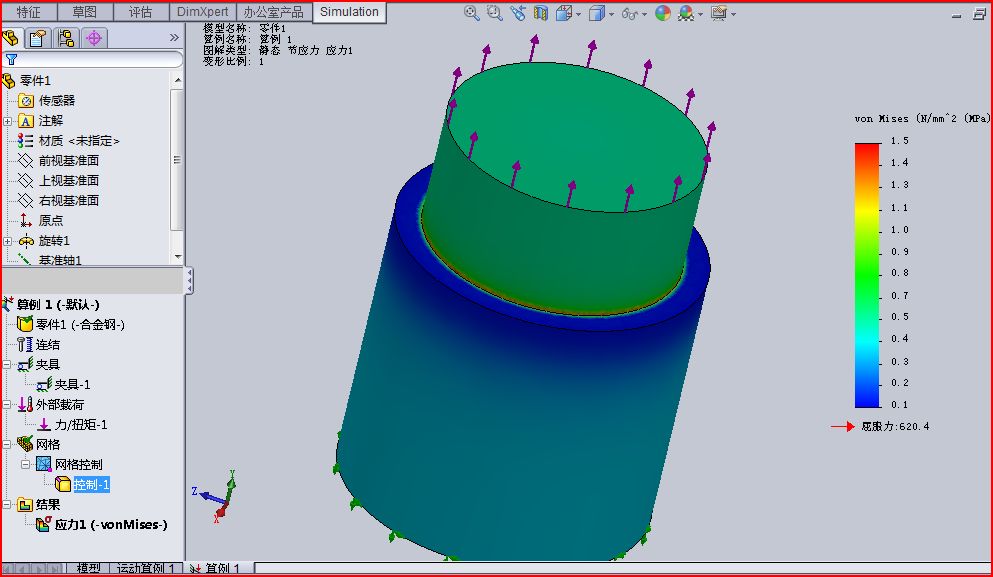993x577 pixels.
Task: Expand the 旋转1 tree node
Action: point(8,241)
